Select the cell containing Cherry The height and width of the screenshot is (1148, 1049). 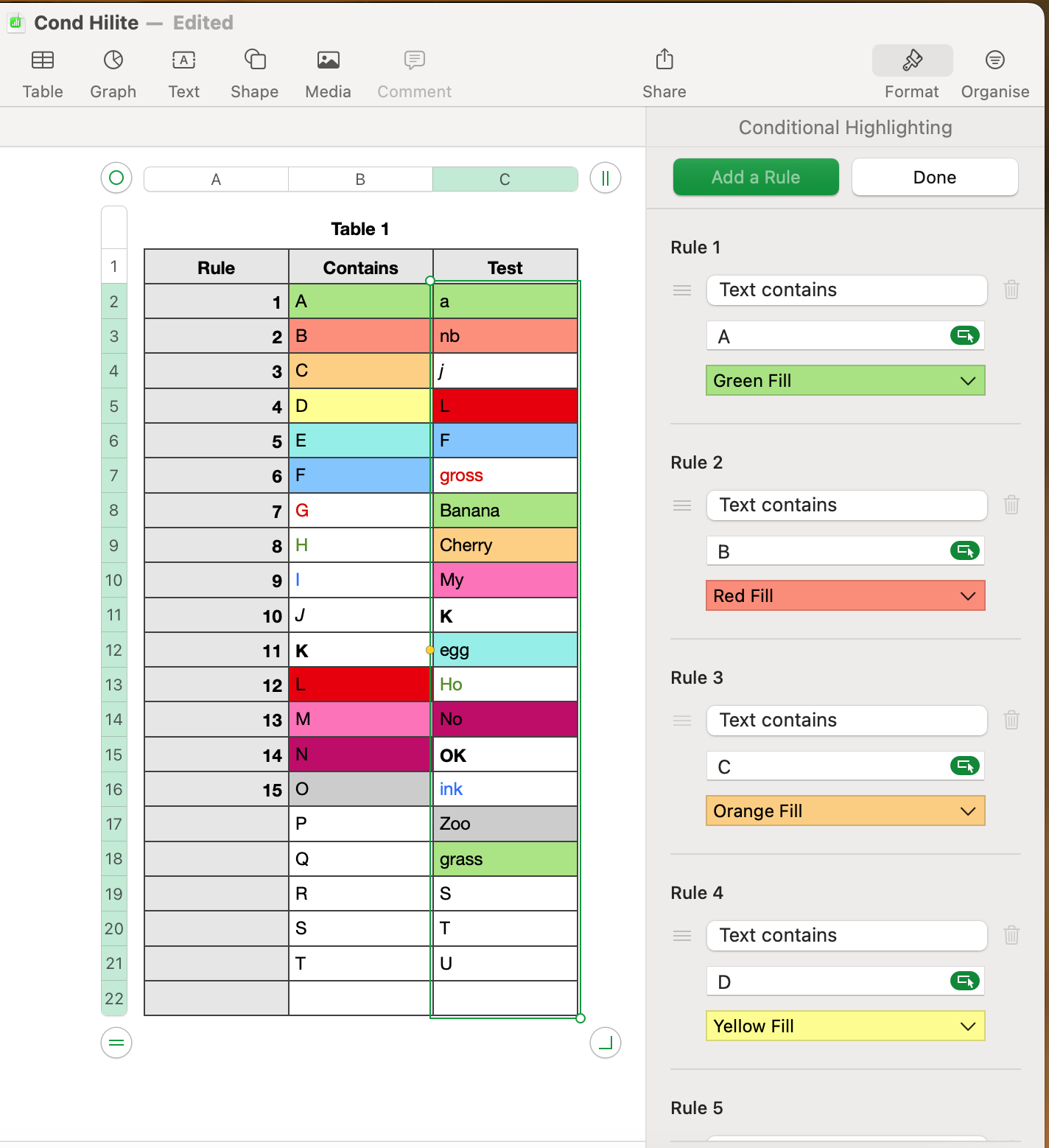(x=505, y=545)
